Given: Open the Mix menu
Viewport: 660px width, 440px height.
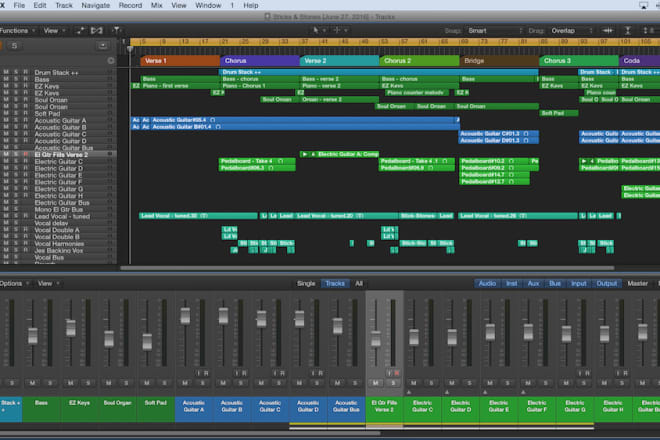Looking at the screenshot, I should click(157, 5).
